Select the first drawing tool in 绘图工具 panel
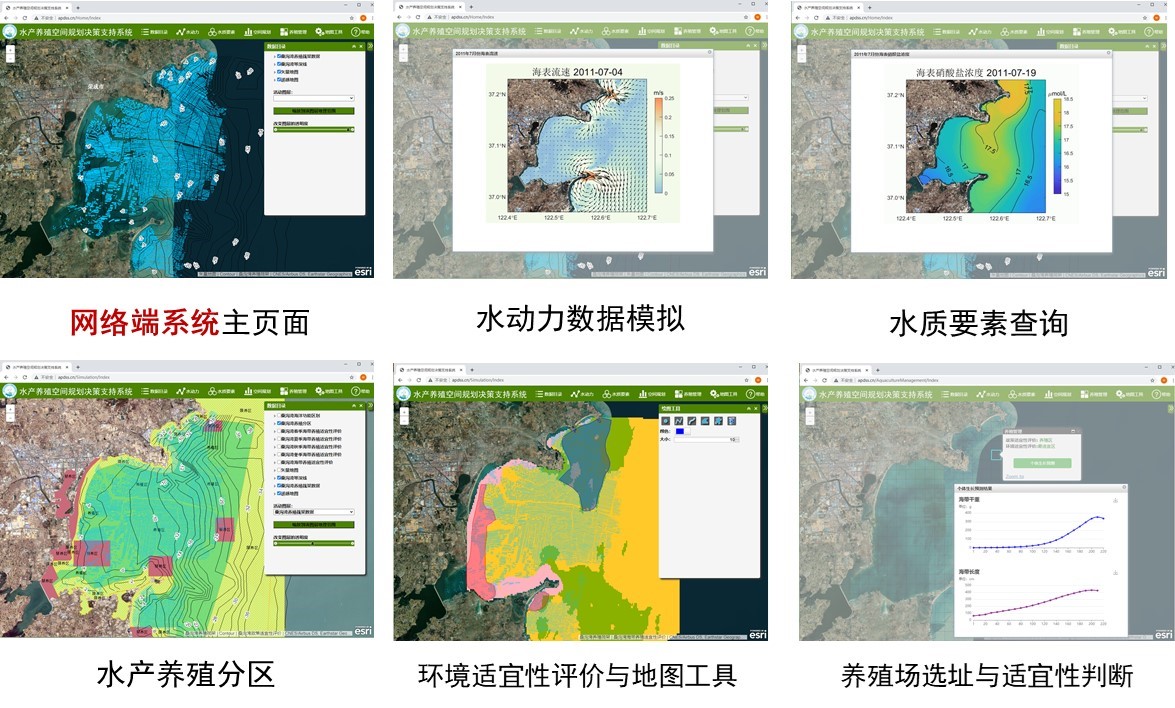Image resolution: width=1175 pixels, height=708 pixels. coord(666,420)
